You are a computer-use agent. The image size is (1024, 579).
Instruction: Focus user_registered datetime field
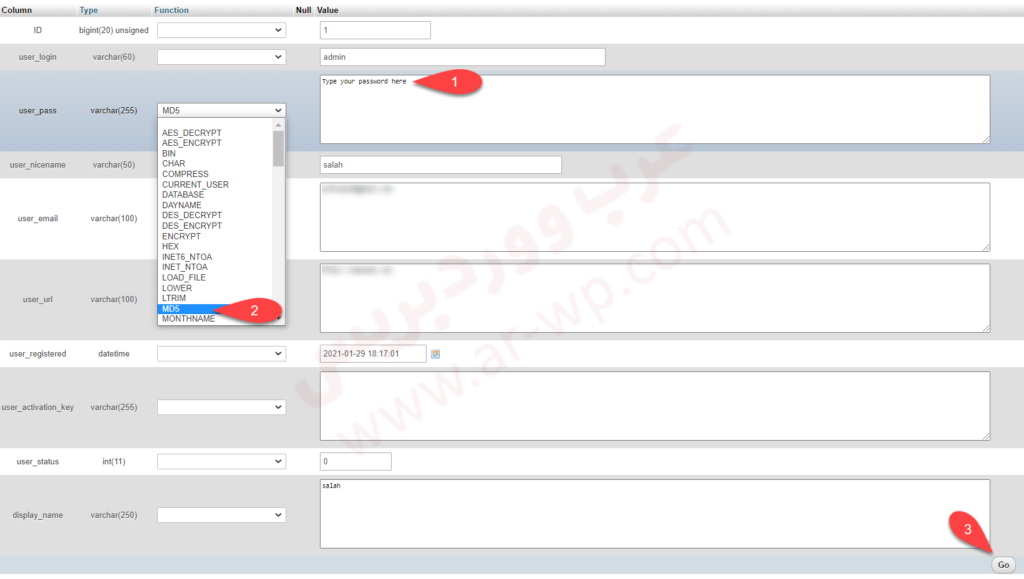(373, 354)
